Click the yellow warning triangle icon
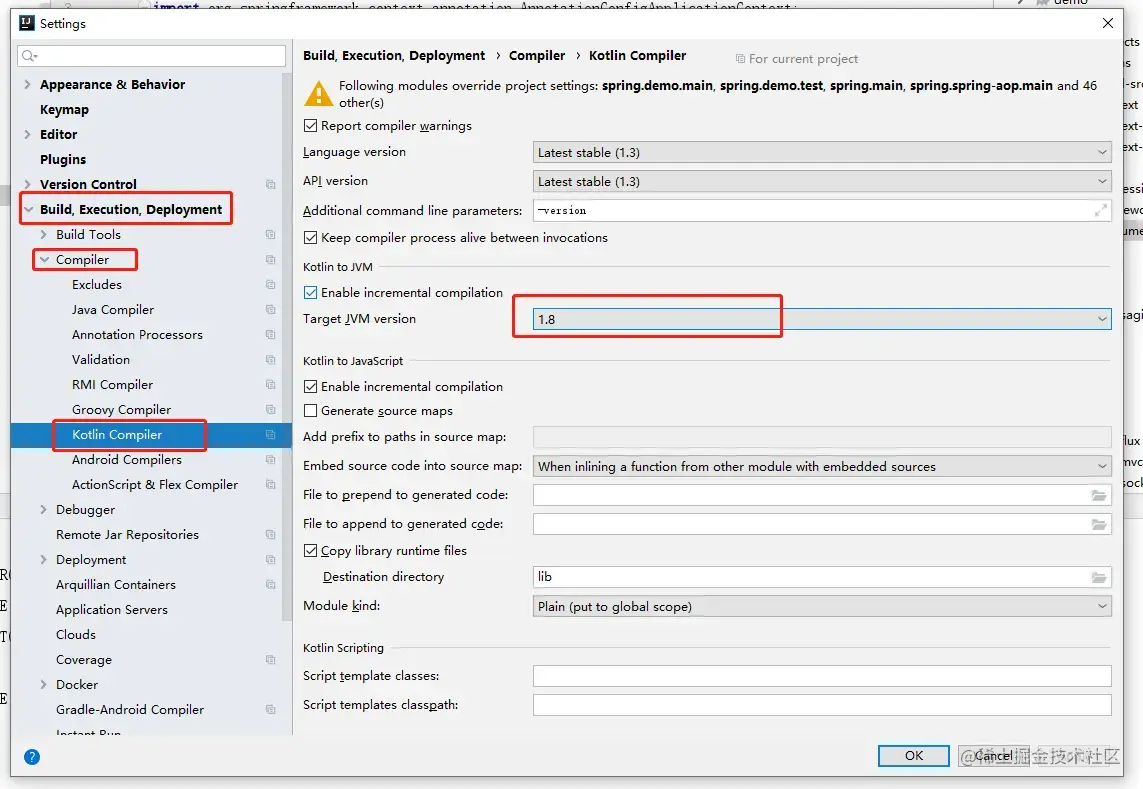This screenshot has height=789, width=1143. point(319,94)
